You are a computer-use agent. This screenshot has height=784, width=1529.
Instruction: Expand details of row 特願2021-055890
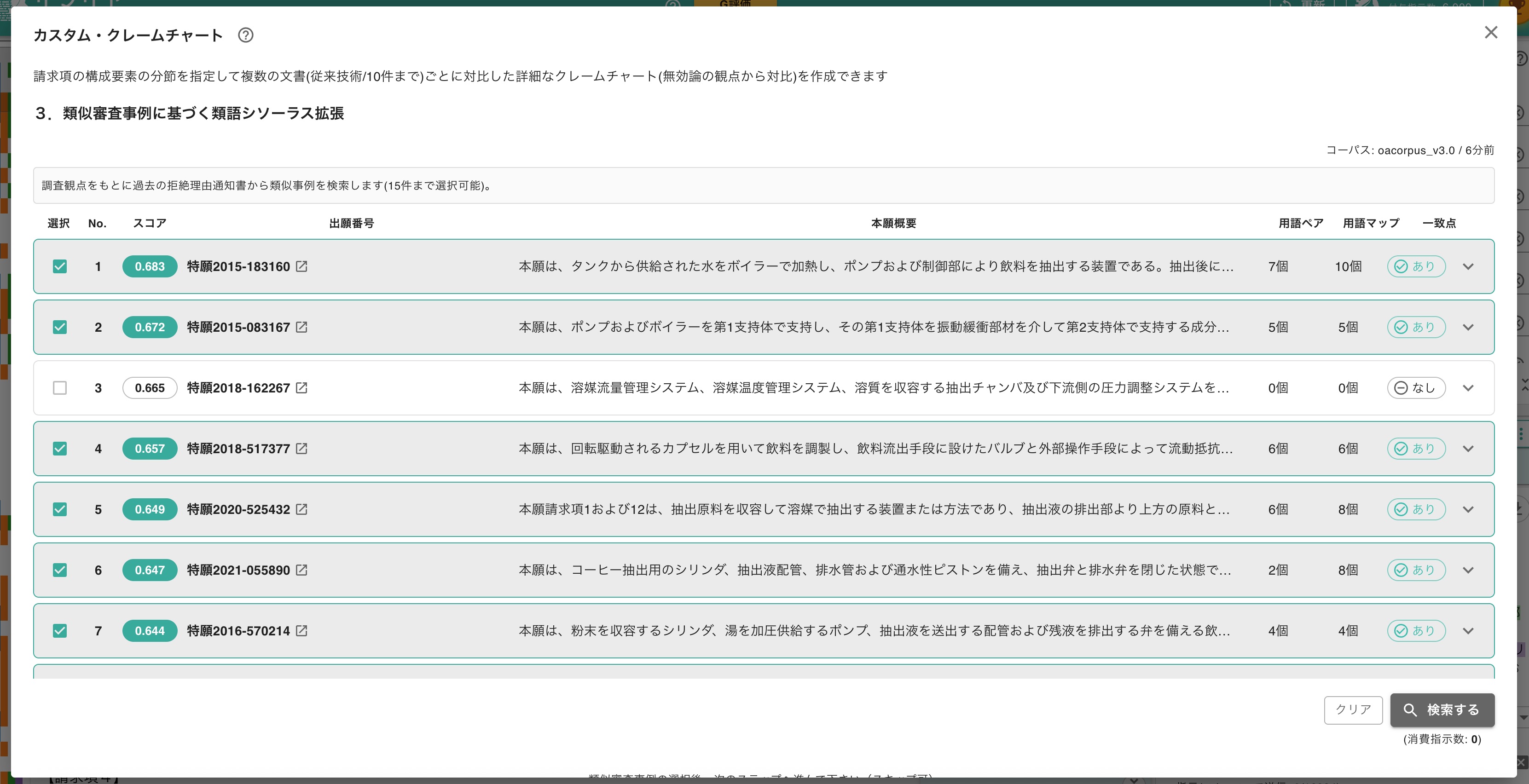tap(1468, 571)
